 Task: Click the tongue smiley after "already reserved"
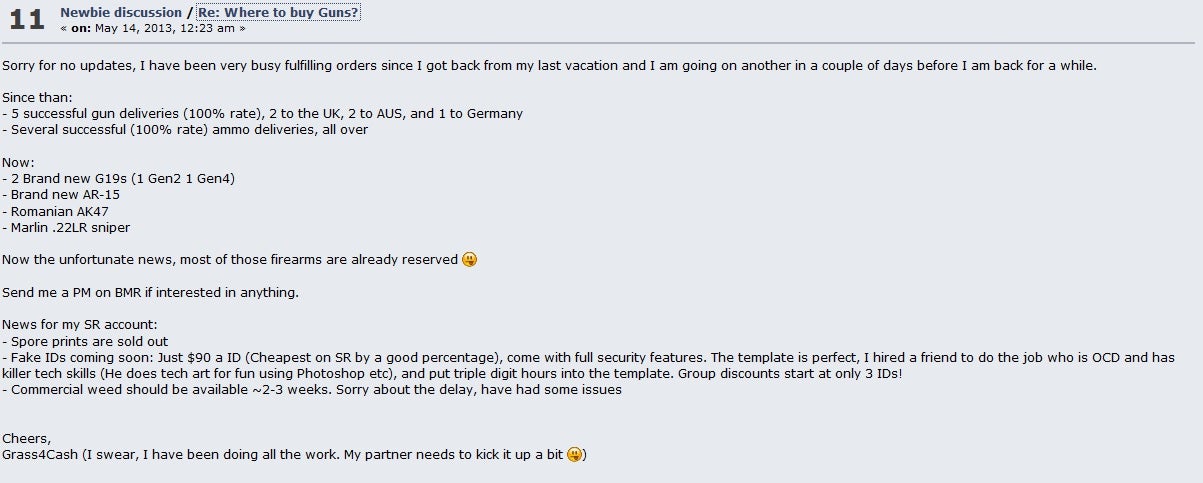469,260
